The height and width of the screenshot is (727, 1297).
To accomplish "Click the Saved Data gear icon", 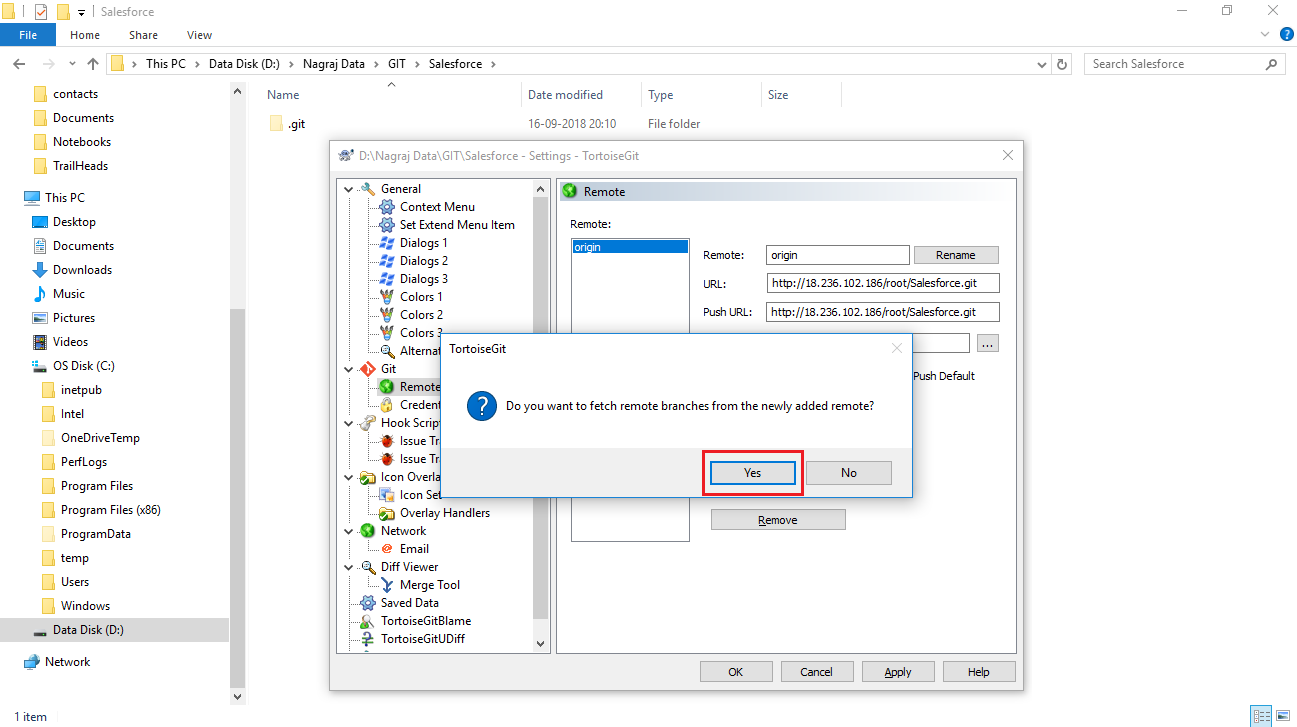I will [x=367, y=603].
